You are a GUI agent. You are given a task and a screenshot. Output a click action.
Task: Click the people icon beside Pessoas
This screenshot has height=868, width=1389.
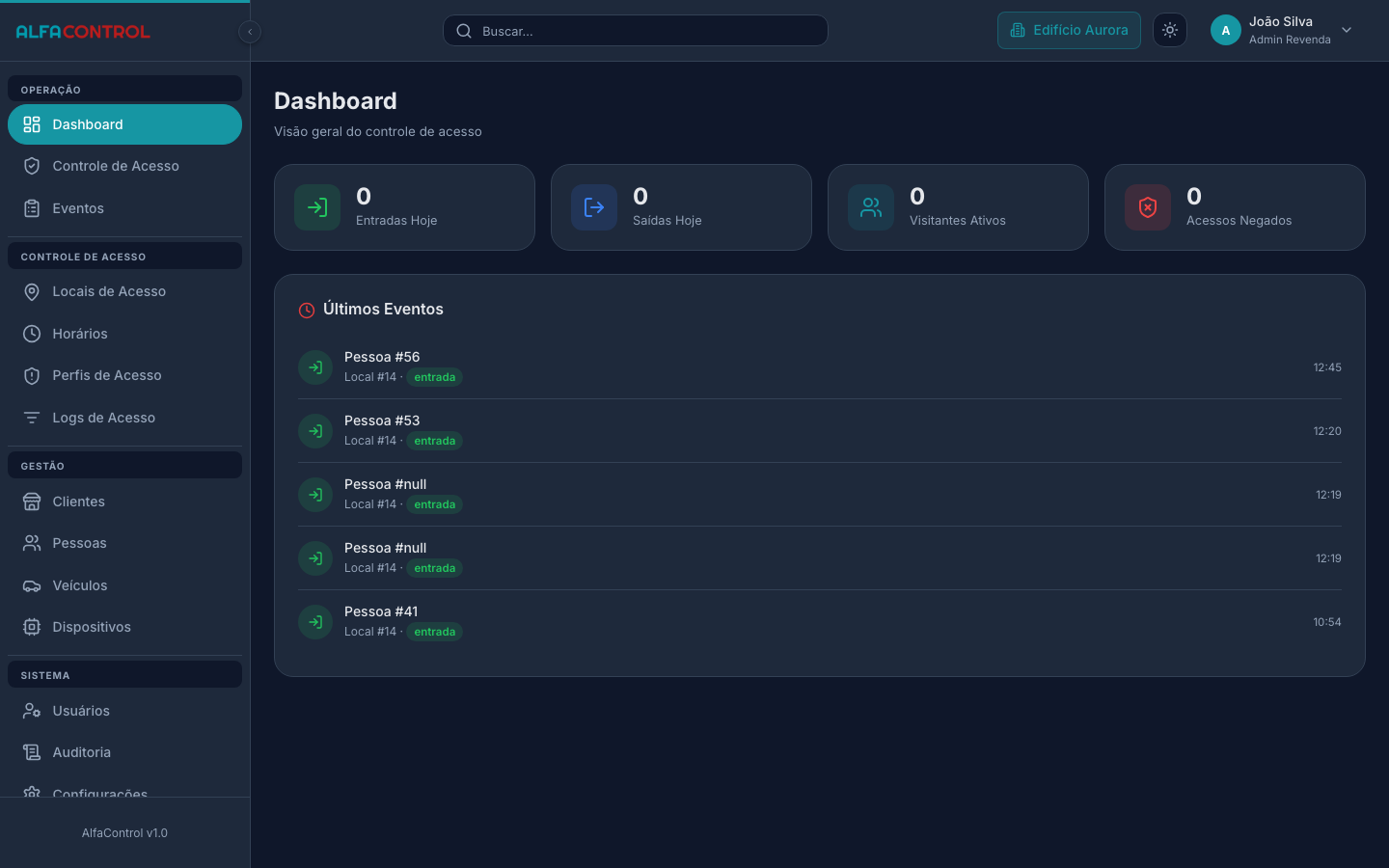tap(32, 543)
